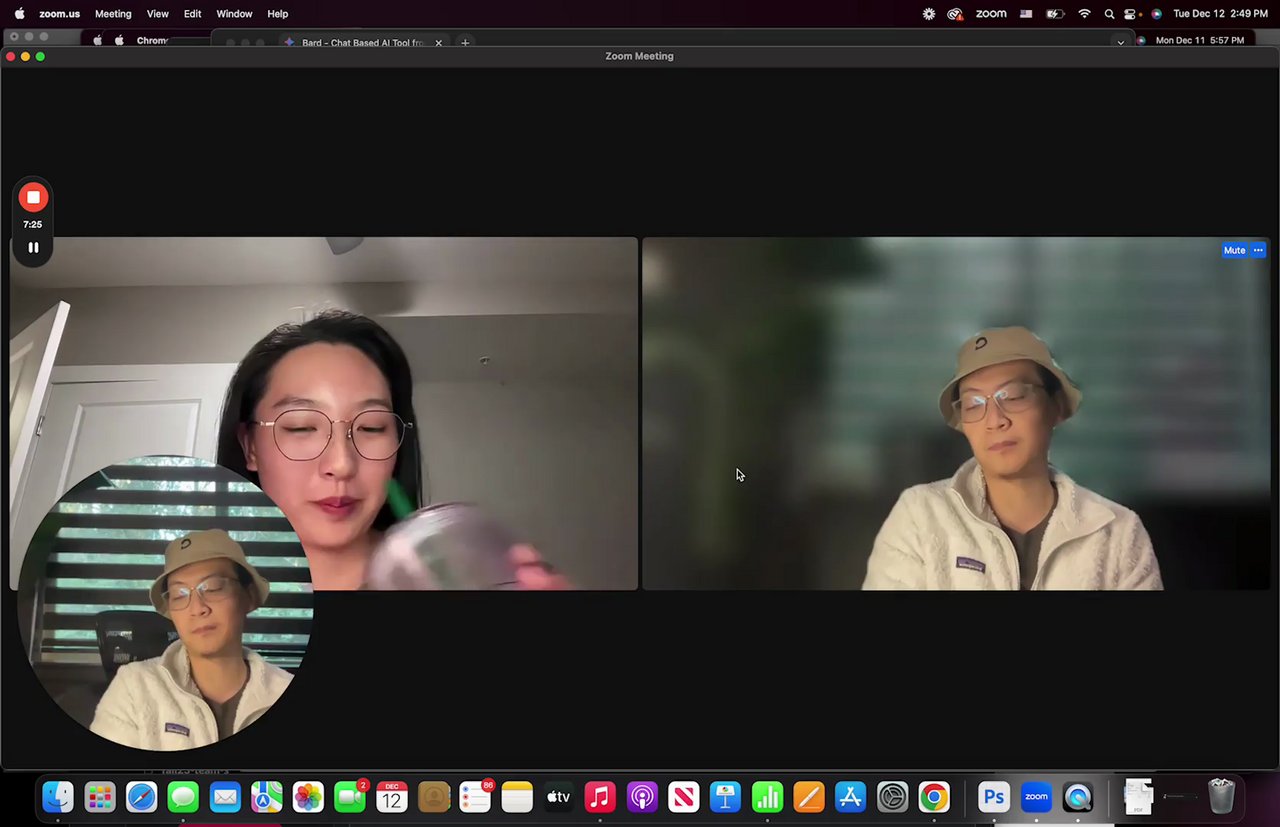Stop the screen recording with the red button
Viewport: 1280px width, 827px height.
click(33, 197)
